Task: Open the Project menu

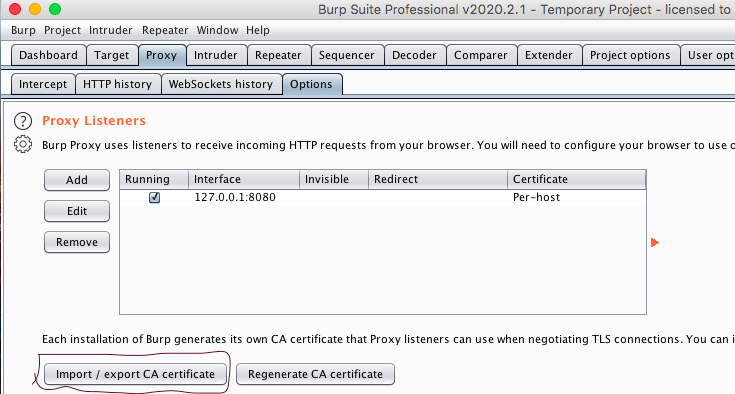Action: pos(62,30)
